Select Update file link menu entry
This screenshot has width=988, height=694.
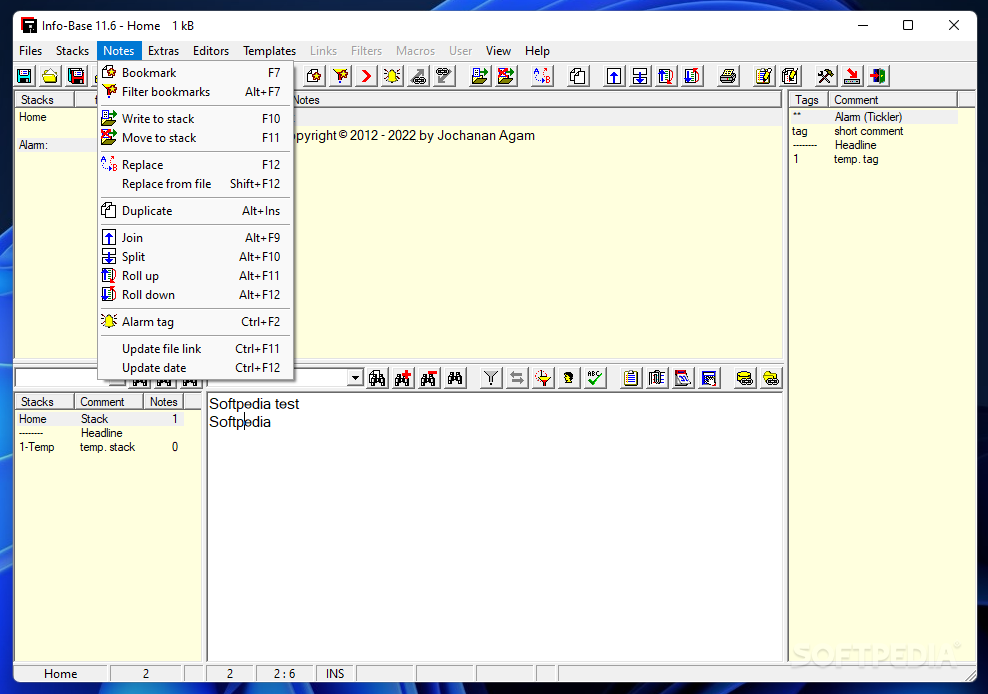click(196, 349)
